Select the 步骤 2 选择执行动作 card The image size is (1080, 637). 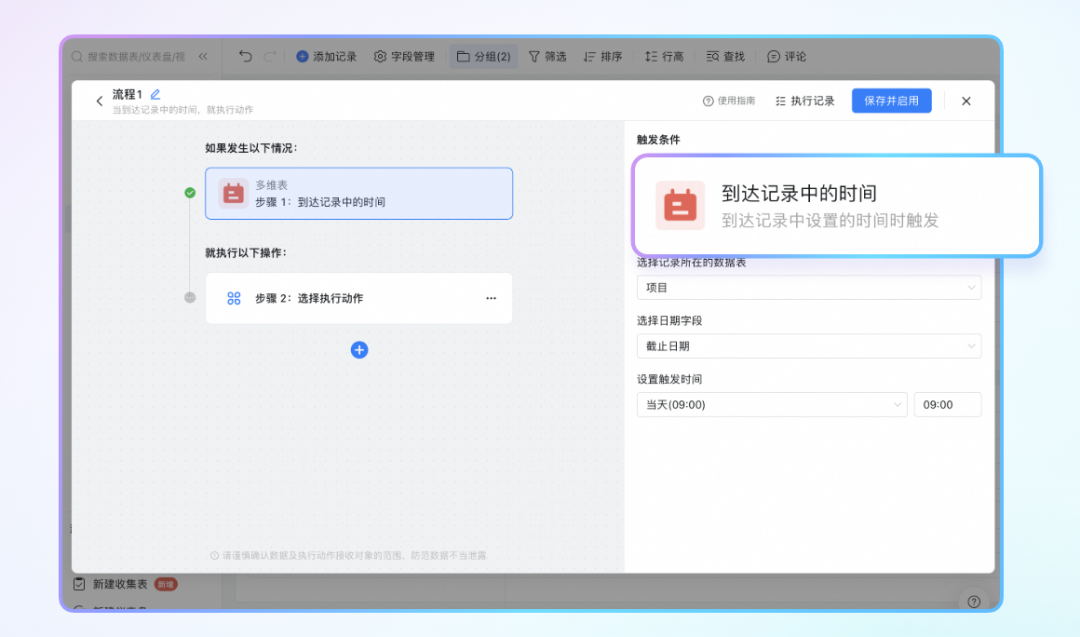coord(358,298)
